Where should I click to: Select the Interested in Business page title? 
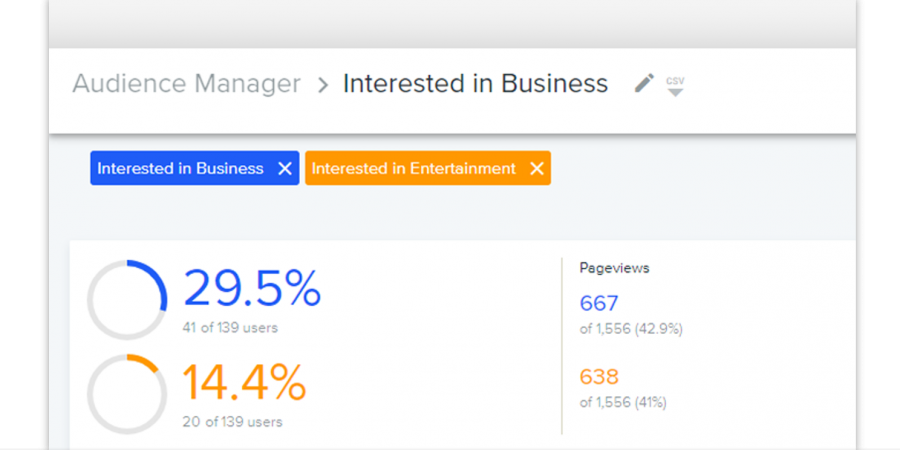(475, 84)
